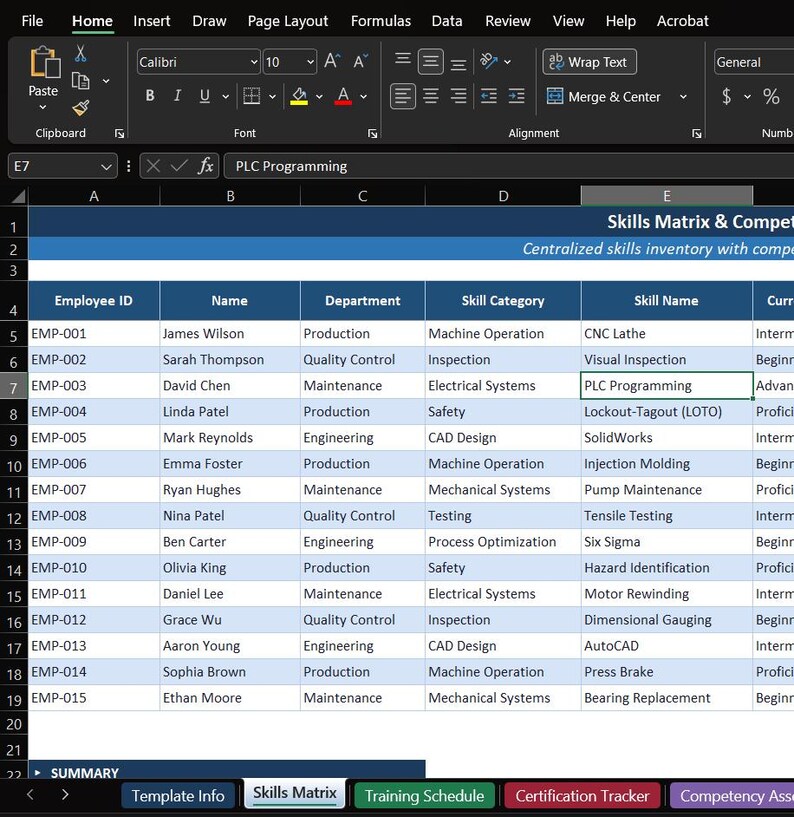Click the Accounting dollar format icon
794x817 pixels.
726,96
